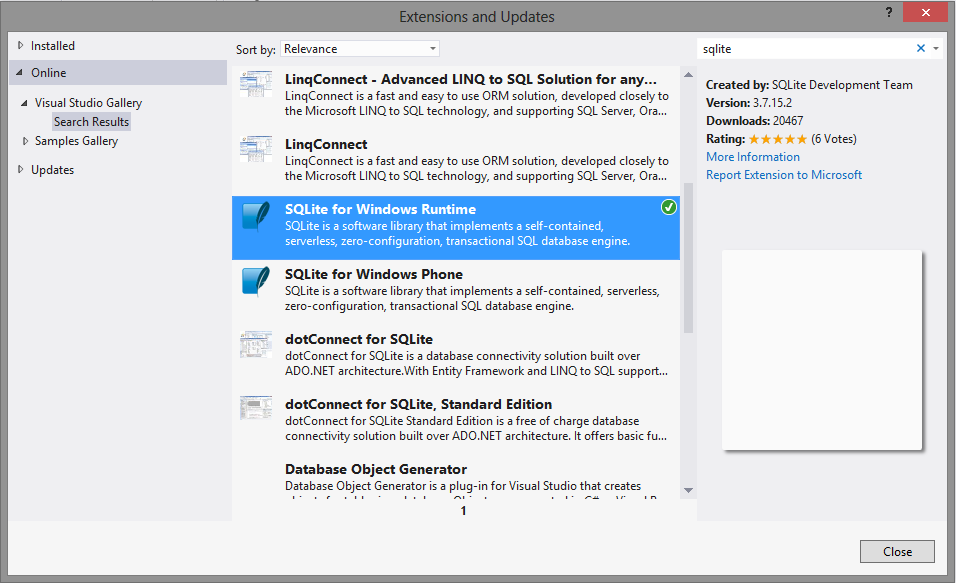Click the results list scroll down arrow

click(x=688, y=490)
